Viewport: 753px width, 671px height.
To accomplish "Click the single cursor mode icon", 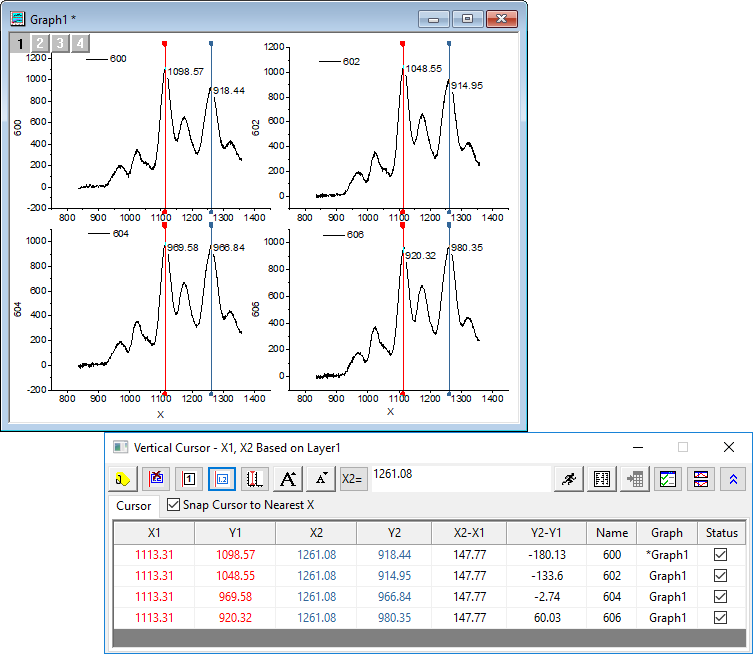I will tap(190, 479).
